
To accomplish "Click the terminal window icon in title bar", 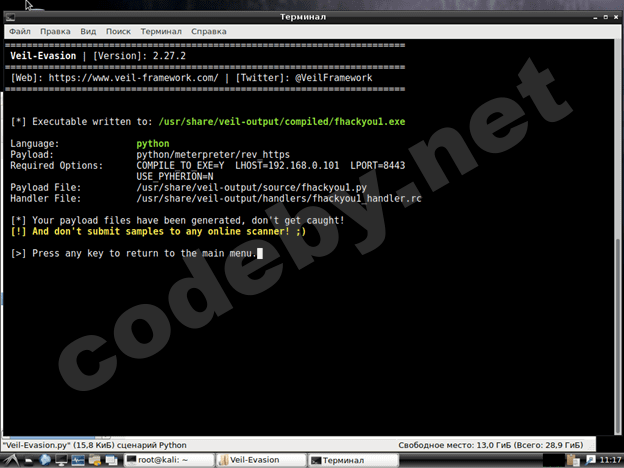I will pyautogui.click(x=10, y=17).
